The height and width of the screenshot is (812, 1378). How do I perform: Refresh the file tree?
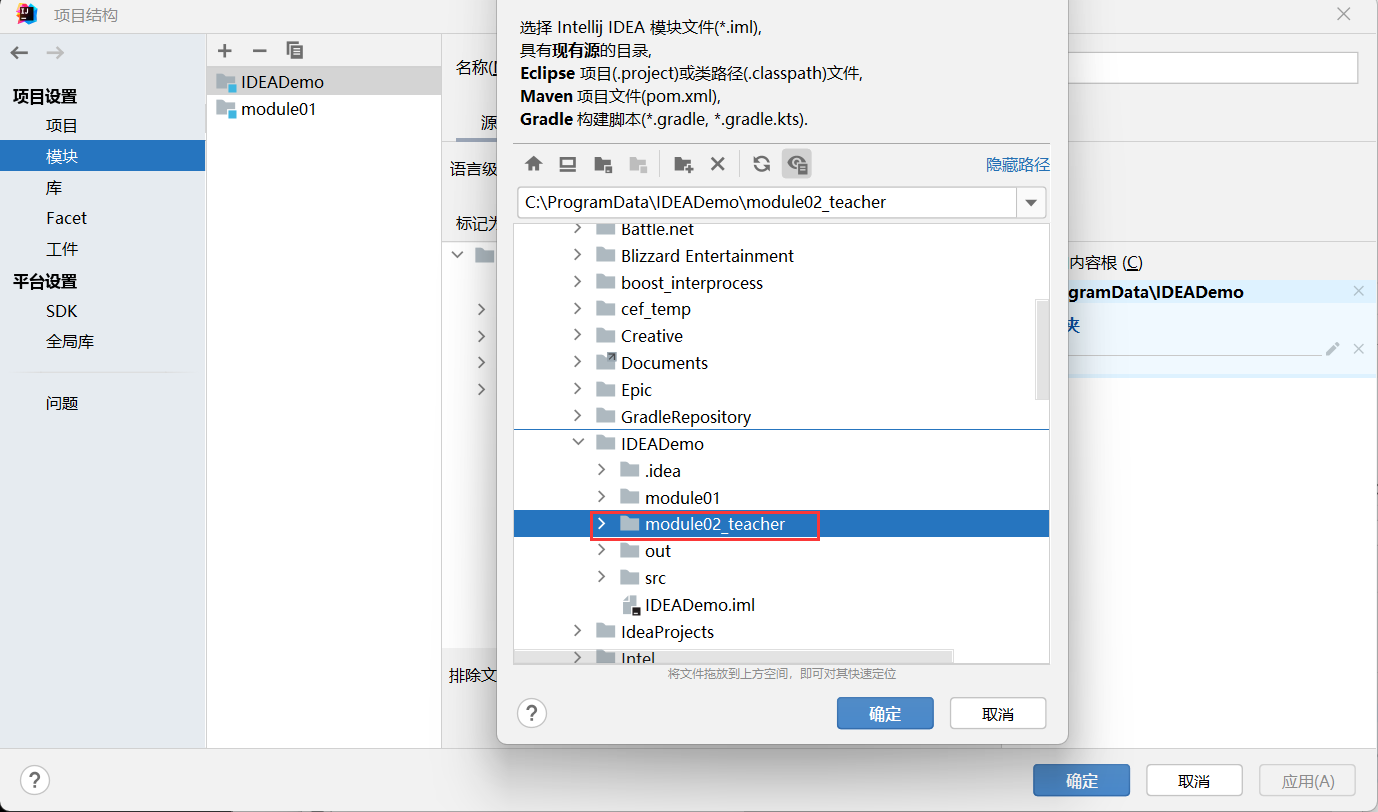pyautogui.click(x=762, y=164)
